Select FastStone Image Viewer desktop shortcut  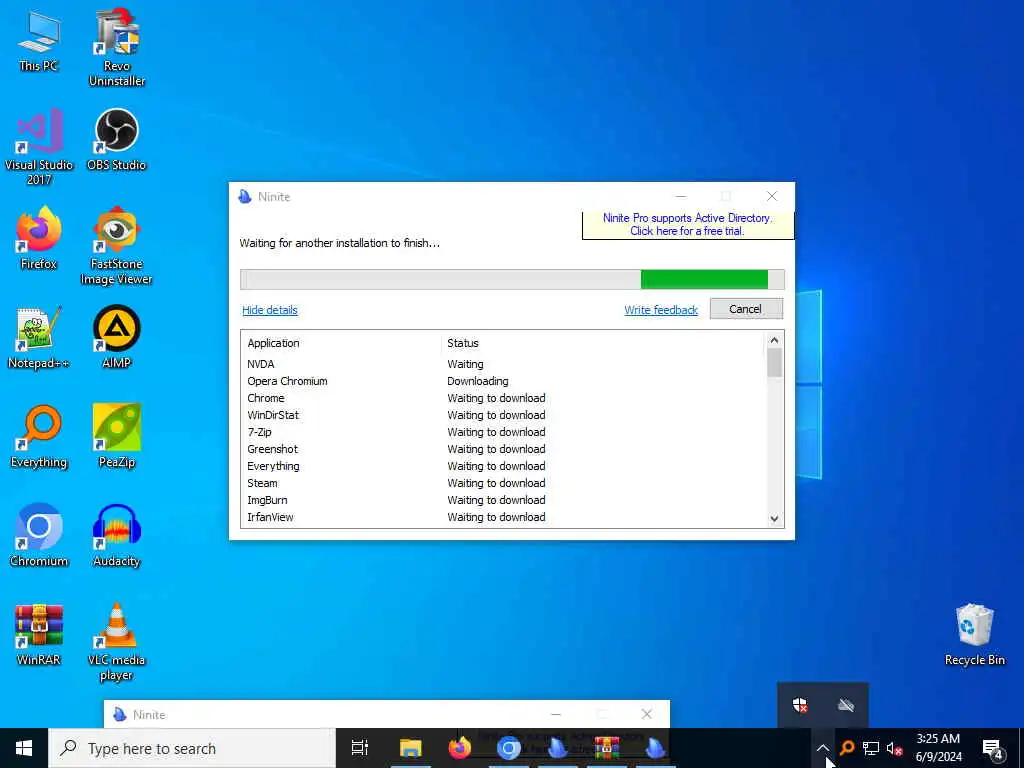pos(116,246)
